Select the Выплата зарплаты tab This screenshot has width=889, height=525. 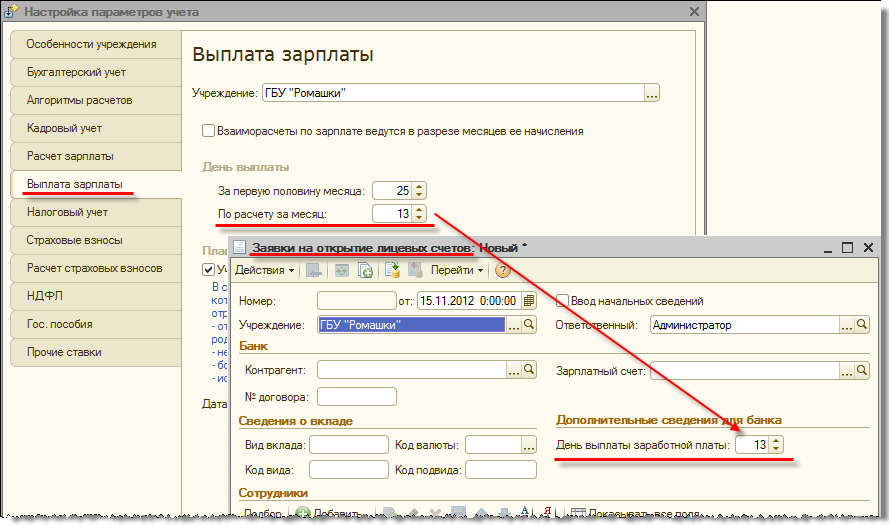tap(96, 184)
